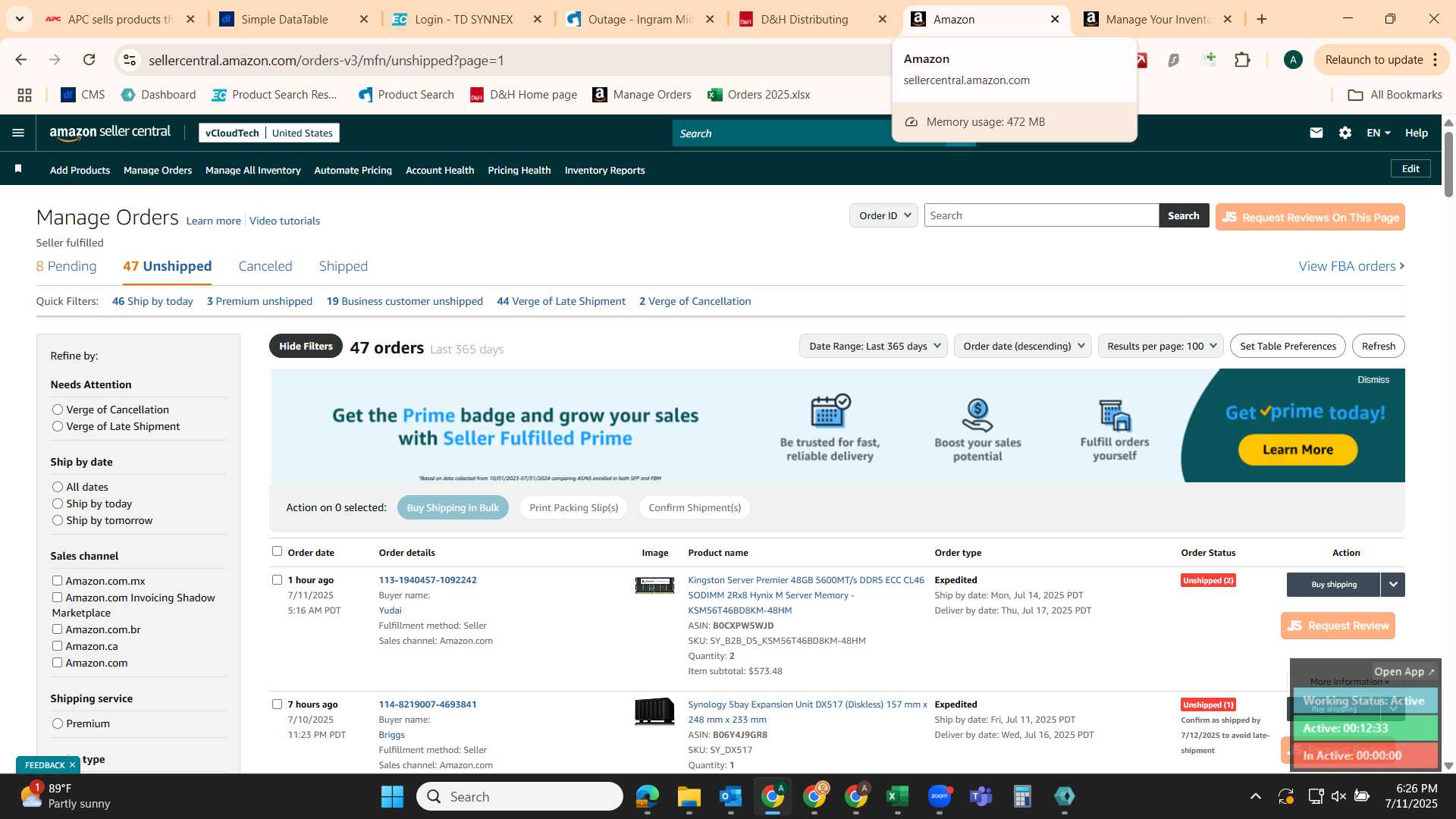Open EN language dropdown
This screenshot has width=1456, height=819.
1379,133
